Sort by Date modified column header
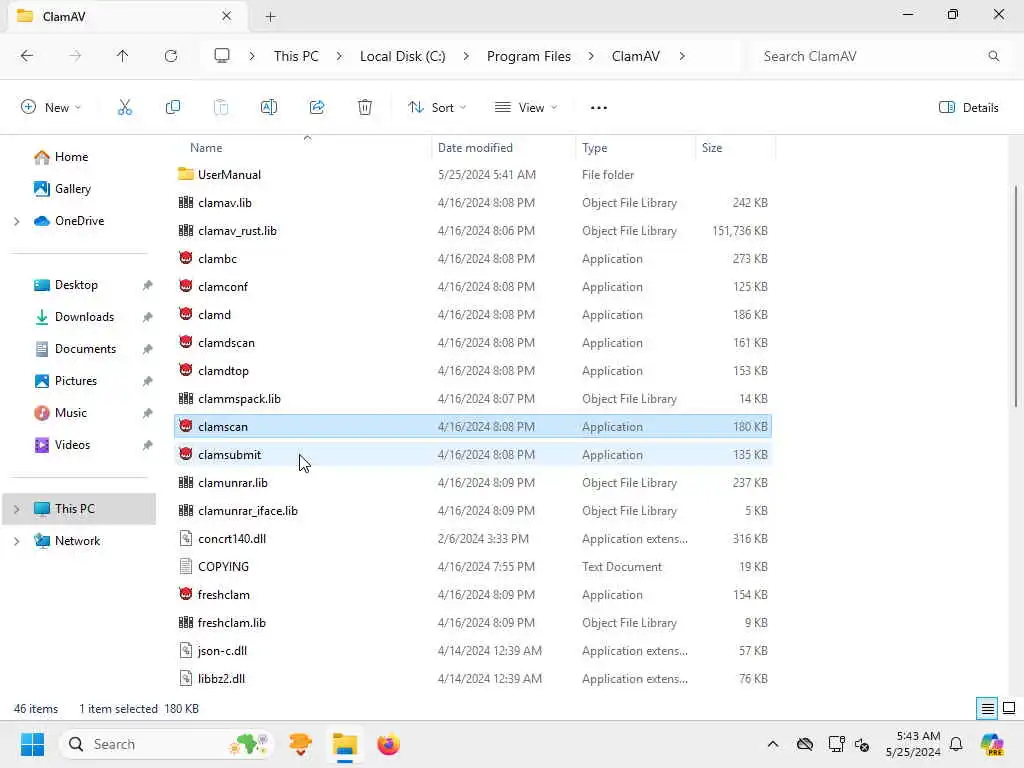Image resolution: width=1024 pixels, height=768 pixels. pos(475,148)
